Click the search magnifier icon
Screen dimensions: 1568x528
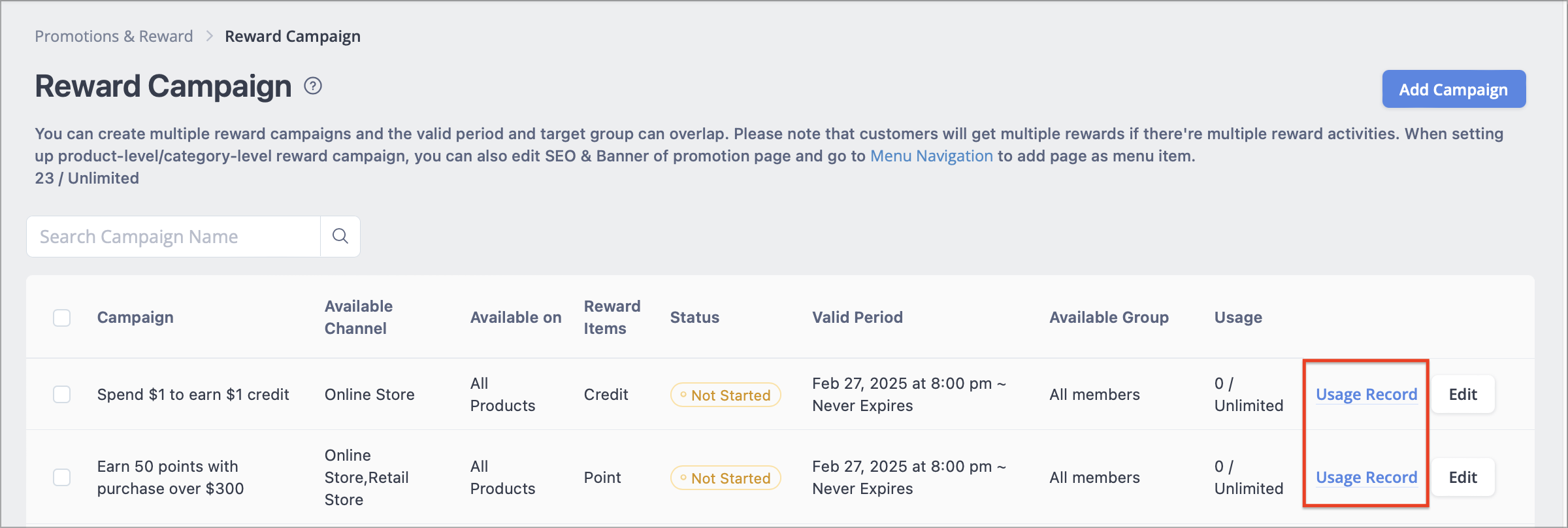tap(340, 237)
